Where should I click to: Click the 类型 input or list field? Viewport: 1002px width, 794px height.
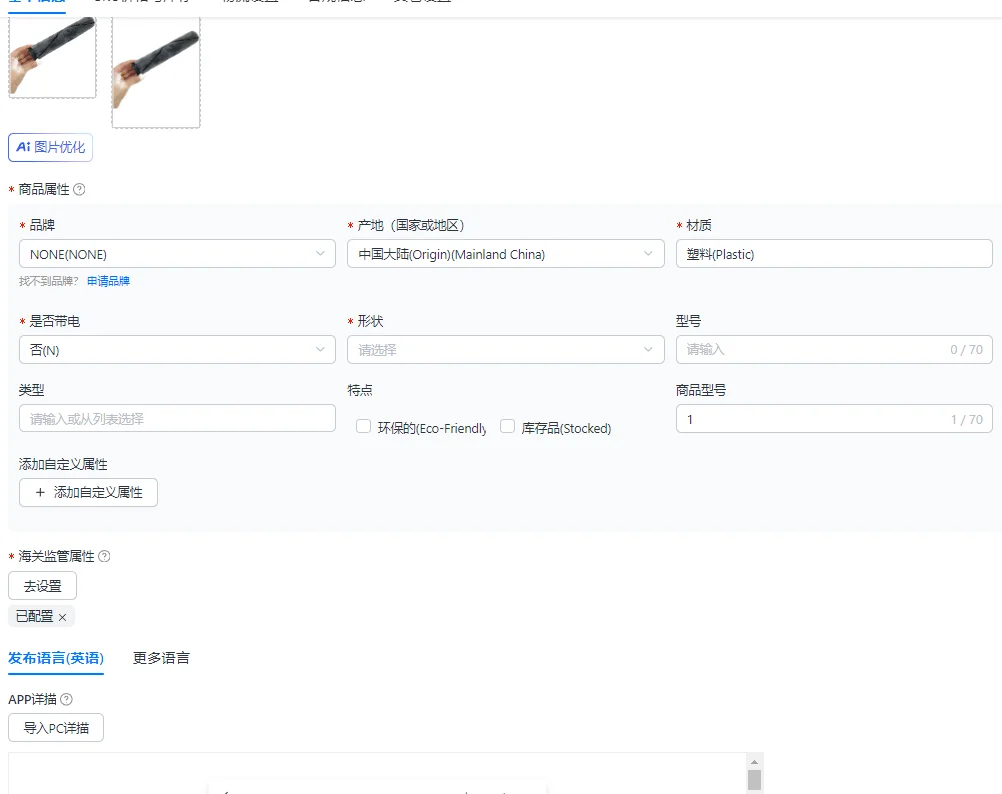click(177, 418)
